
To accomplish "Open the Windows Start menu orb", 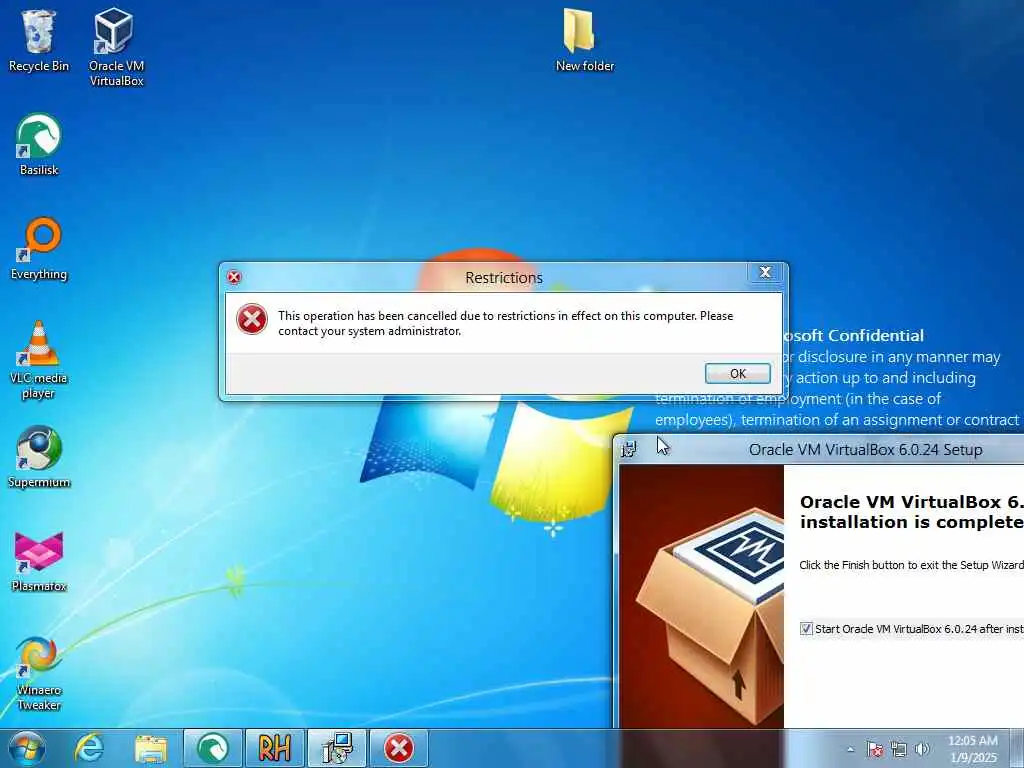I will point(27,748).
